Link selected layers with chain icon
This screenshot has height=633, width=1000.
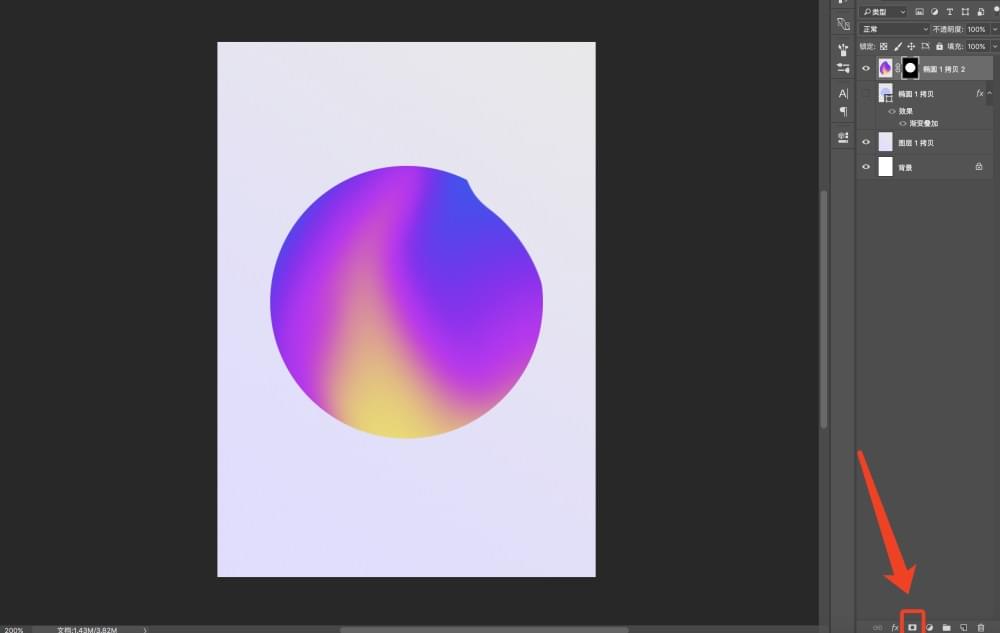tap(877, 627)
